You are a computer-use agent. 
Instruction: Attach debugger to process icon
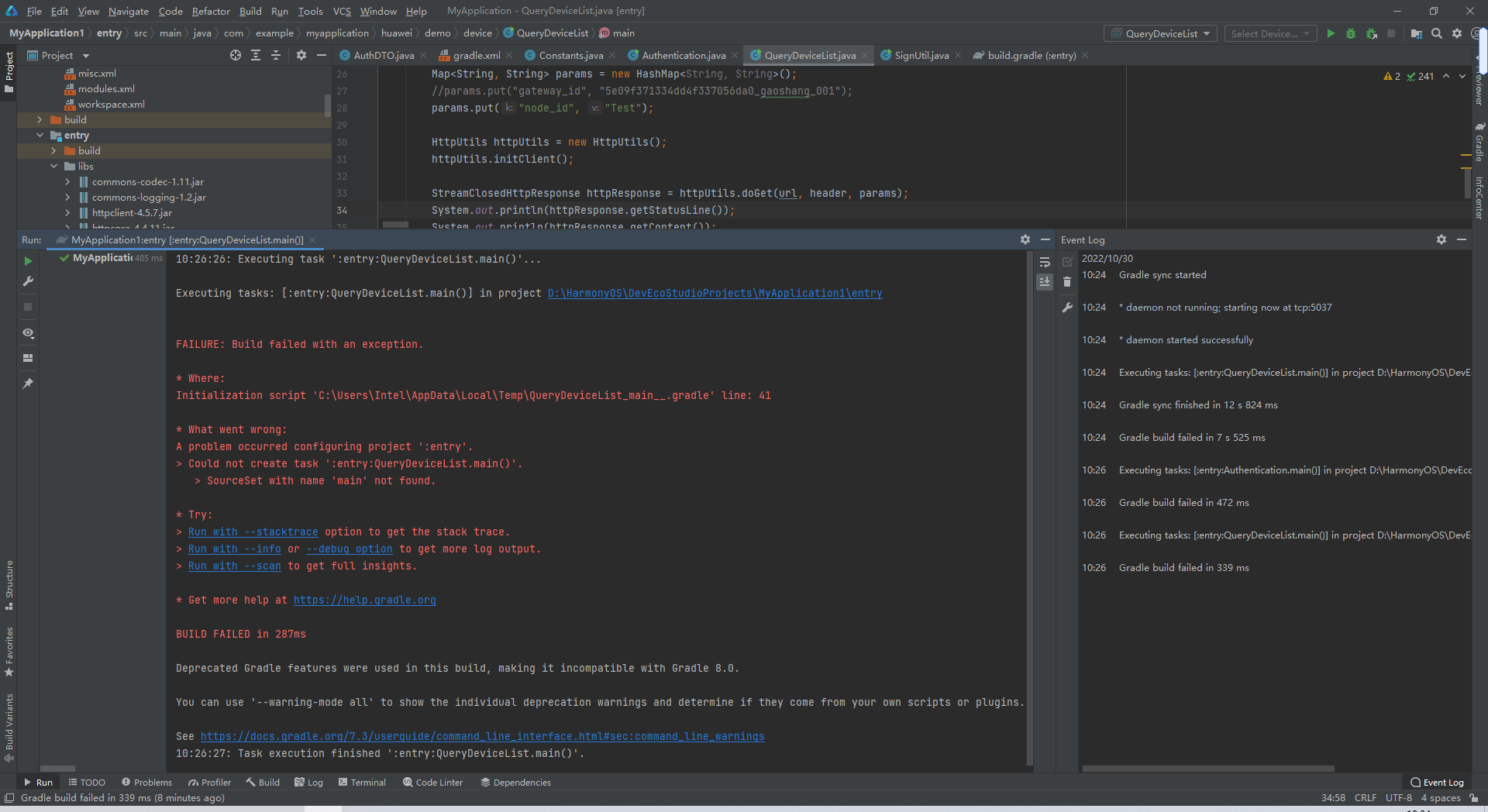[1372, 33]
